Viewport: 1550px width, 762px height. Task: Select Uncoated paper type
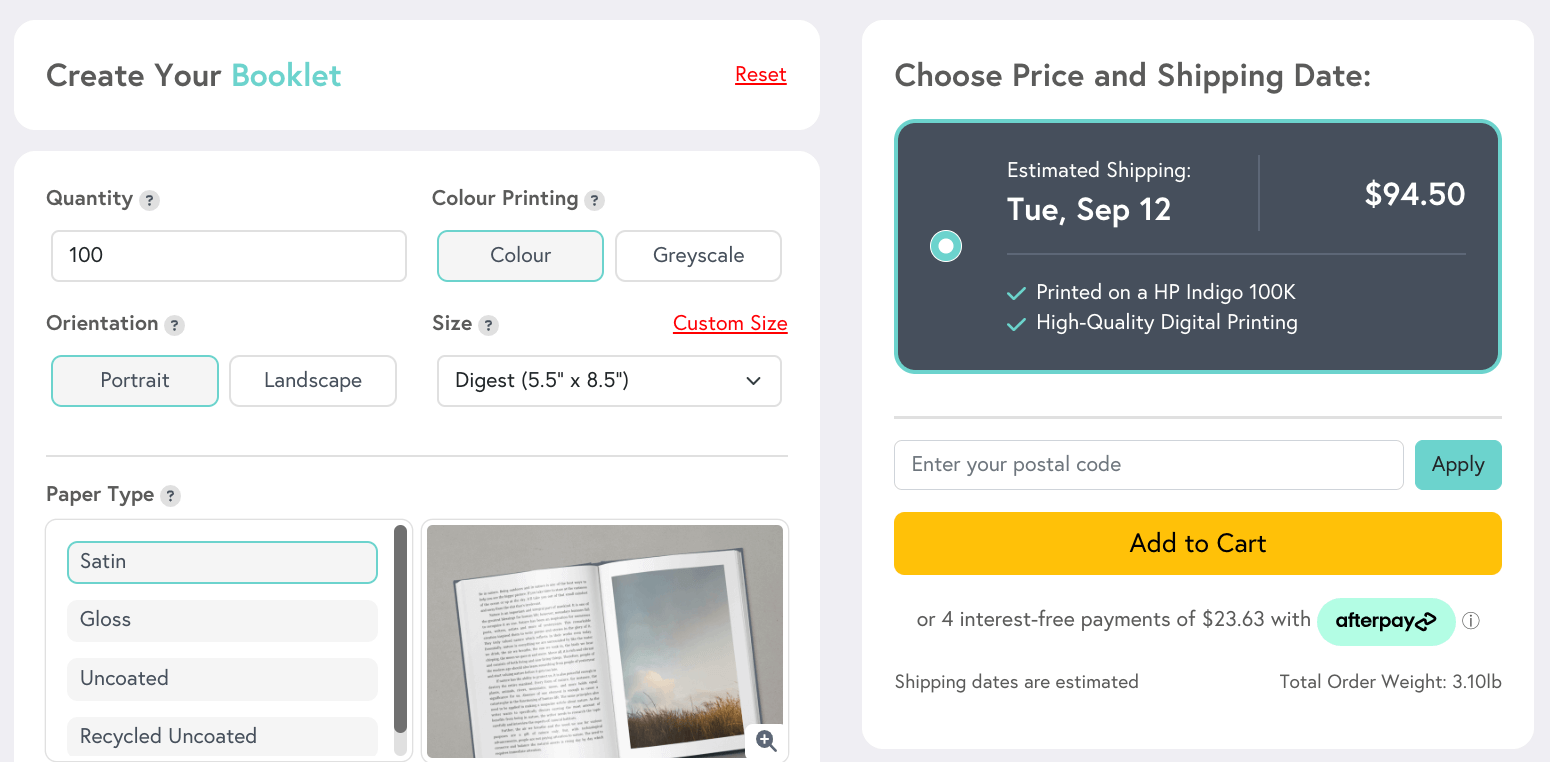(x=222, y=678)
